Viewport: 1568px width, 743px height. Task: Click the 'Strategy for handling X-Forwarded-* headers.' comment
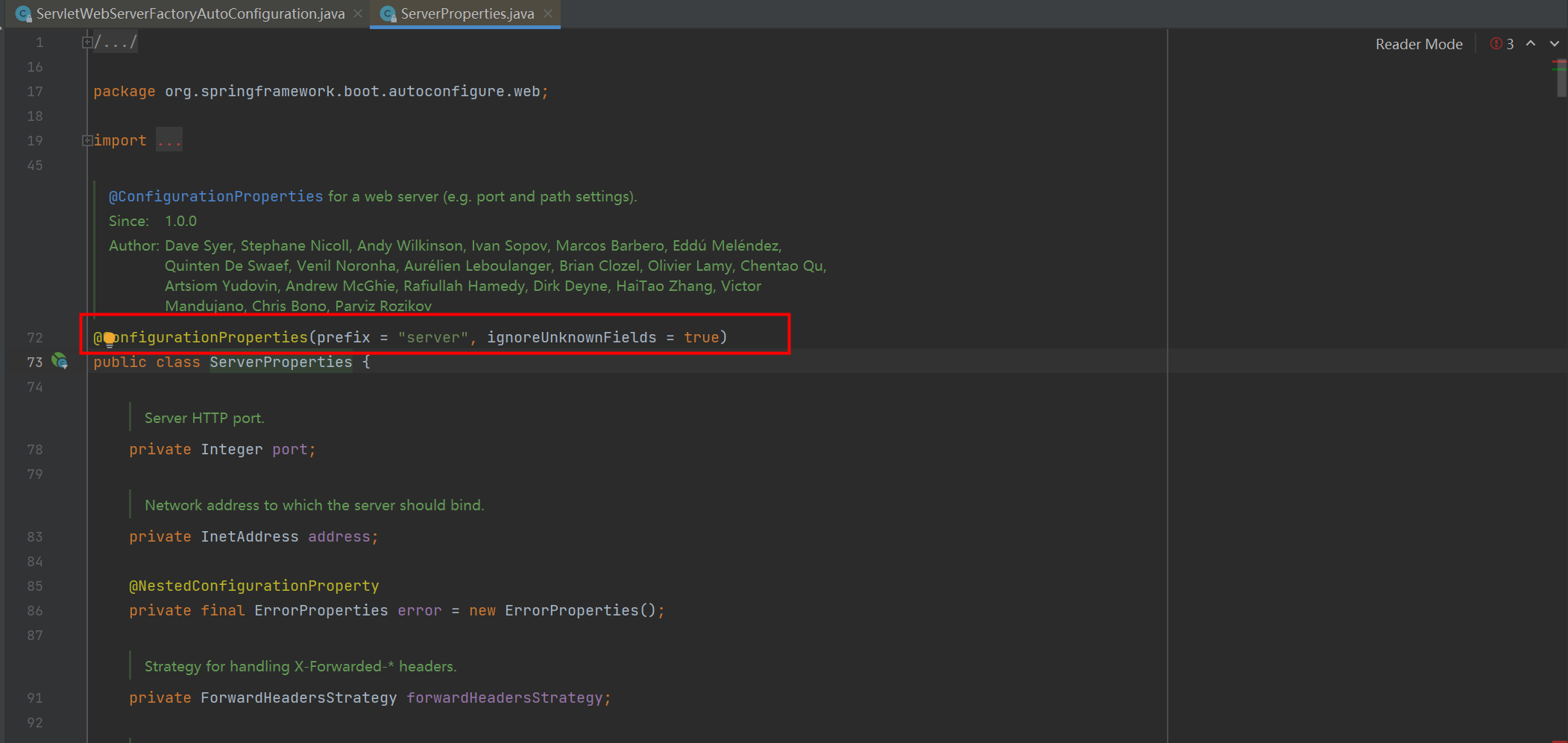click(300, 666)
